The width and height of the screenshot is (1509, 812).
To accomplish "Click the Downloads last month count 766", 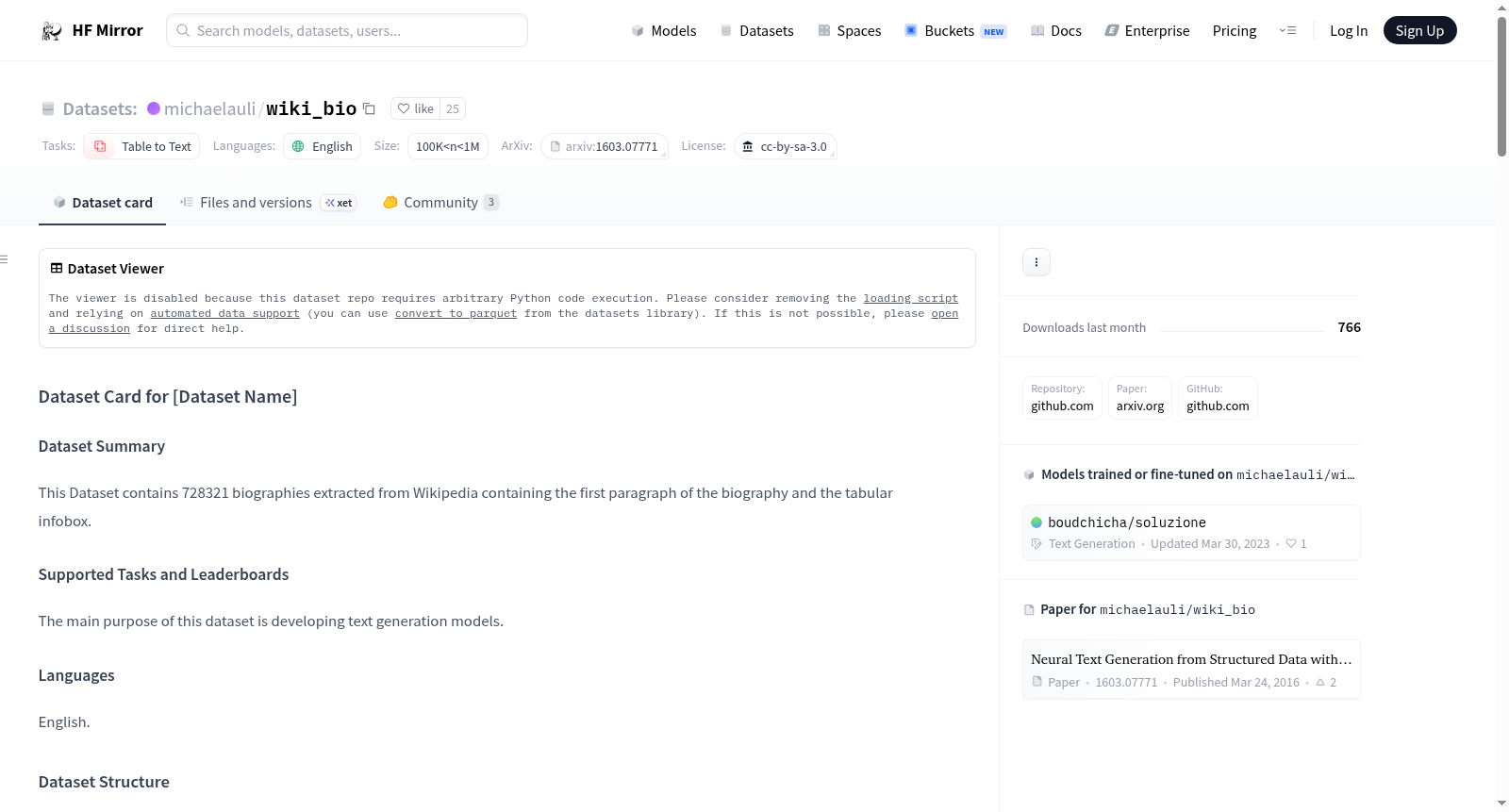I will tap(1349, 327).
